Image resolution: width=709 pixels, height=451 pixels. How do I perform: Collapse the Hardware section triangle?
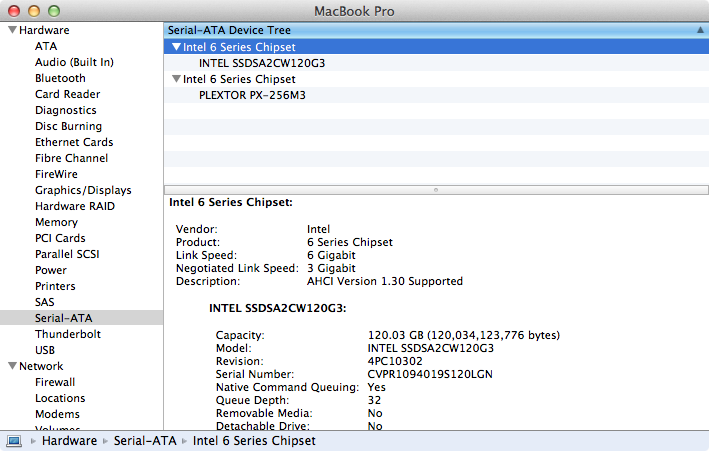[x=13, y=30]
